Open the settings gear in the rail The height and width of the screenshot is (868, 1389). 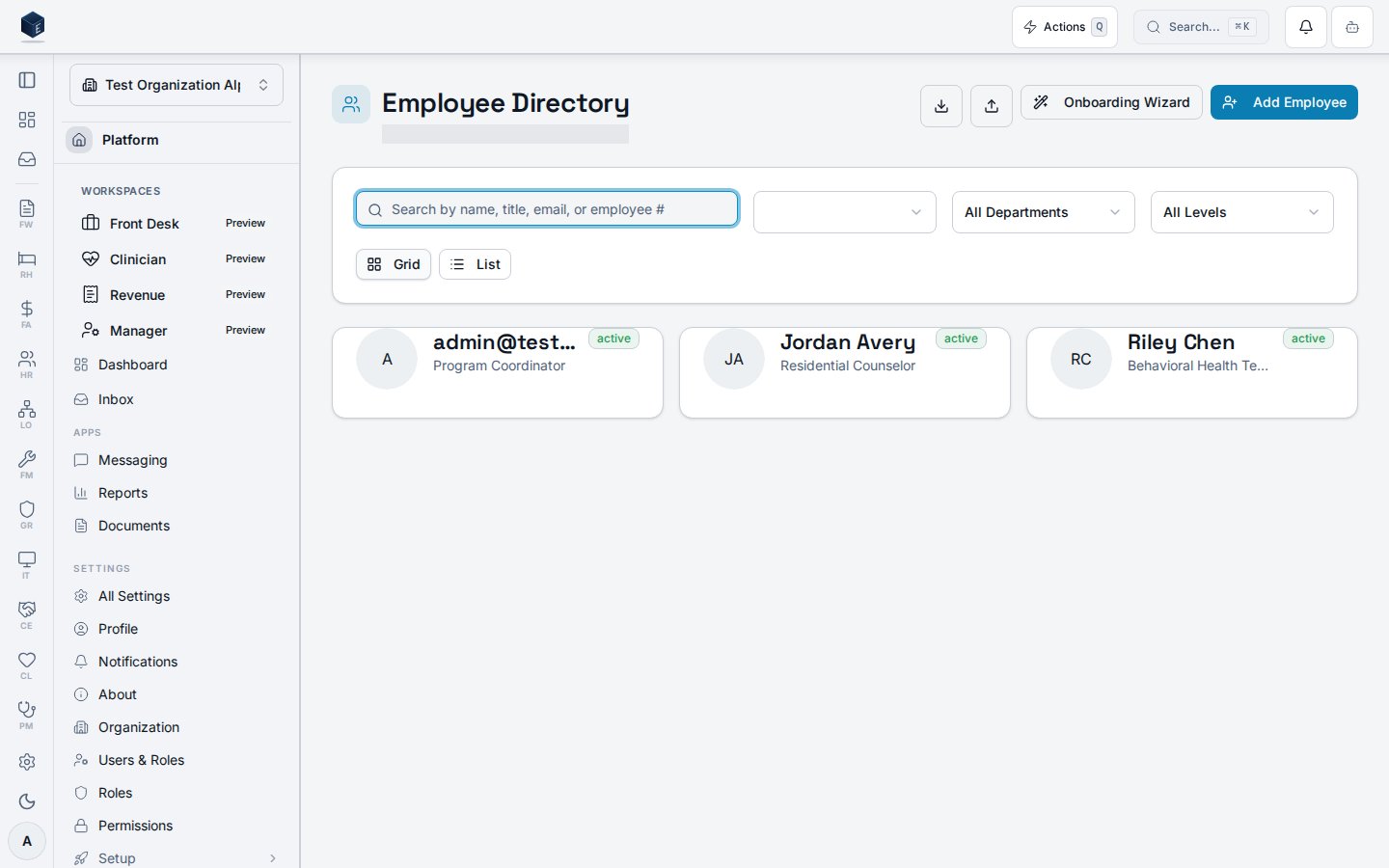27,762
